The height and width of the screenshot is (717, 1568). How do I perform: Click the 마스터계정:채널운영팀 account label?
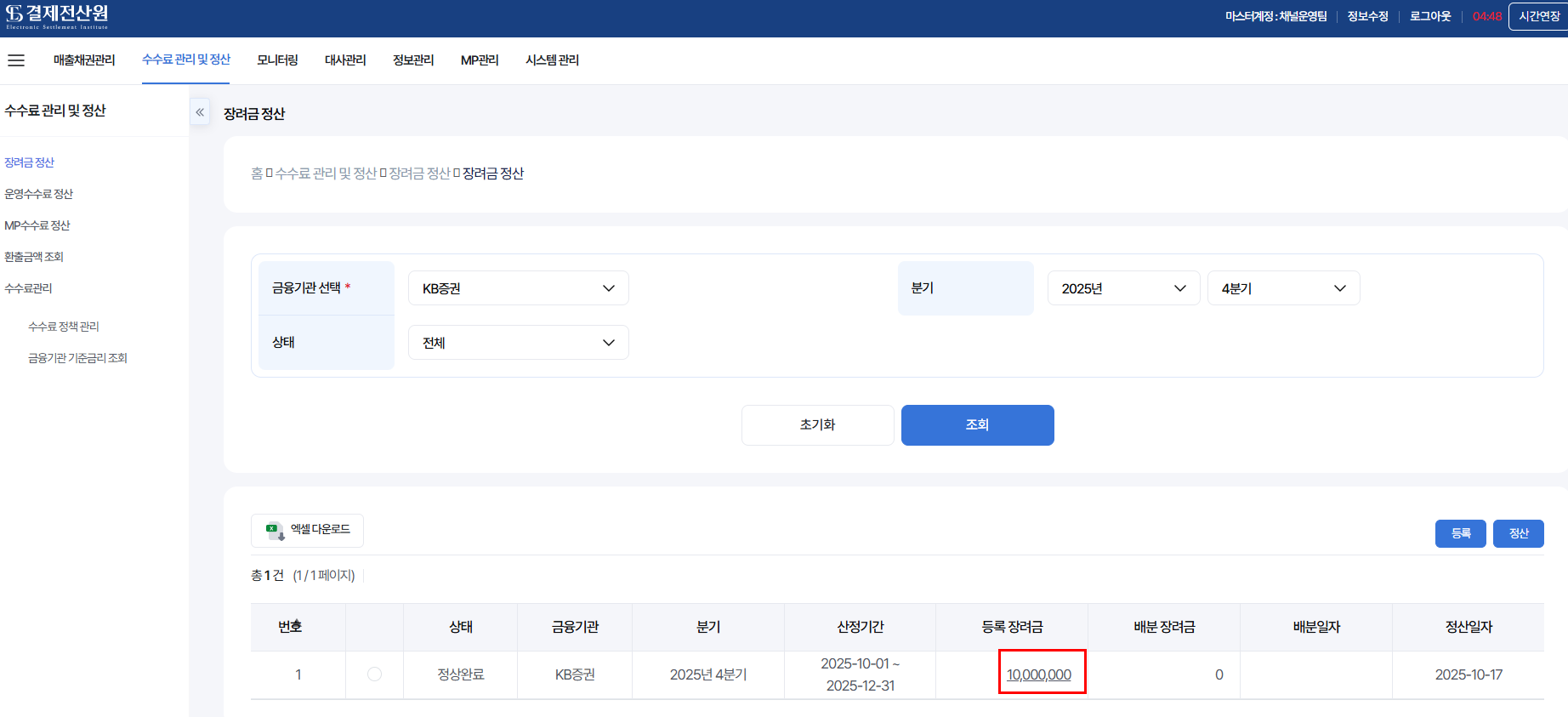tap(1275, 16)
